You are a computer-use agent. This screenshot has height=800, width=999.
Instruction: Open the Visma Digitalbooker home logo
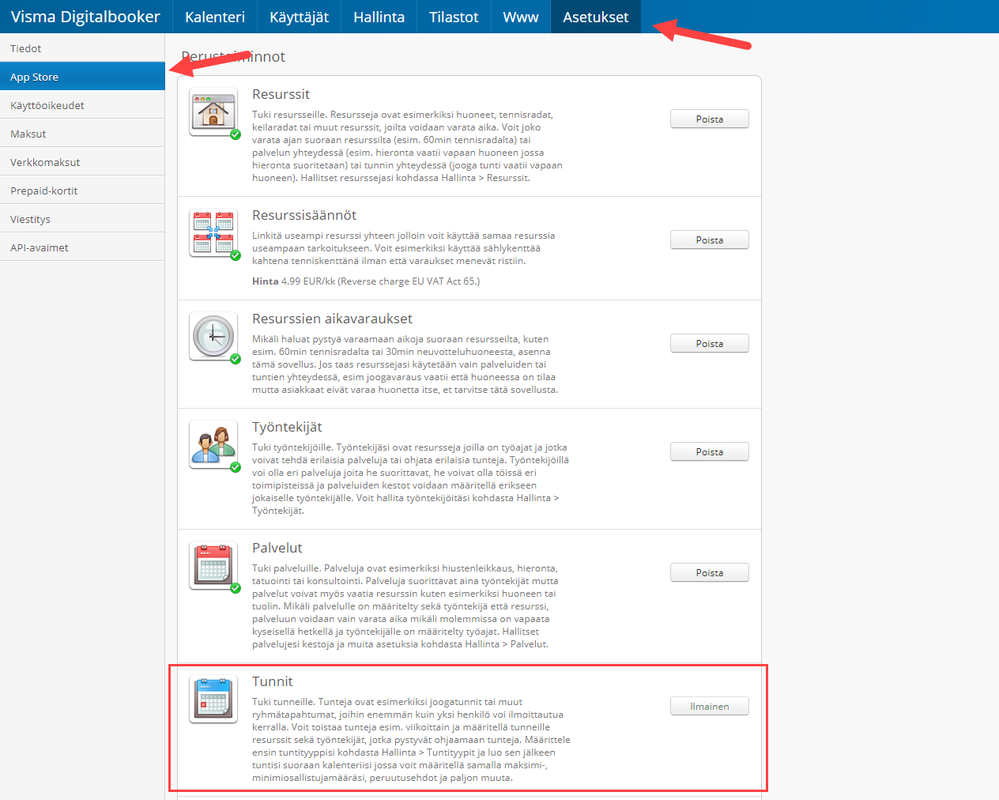tap(85, 17)
